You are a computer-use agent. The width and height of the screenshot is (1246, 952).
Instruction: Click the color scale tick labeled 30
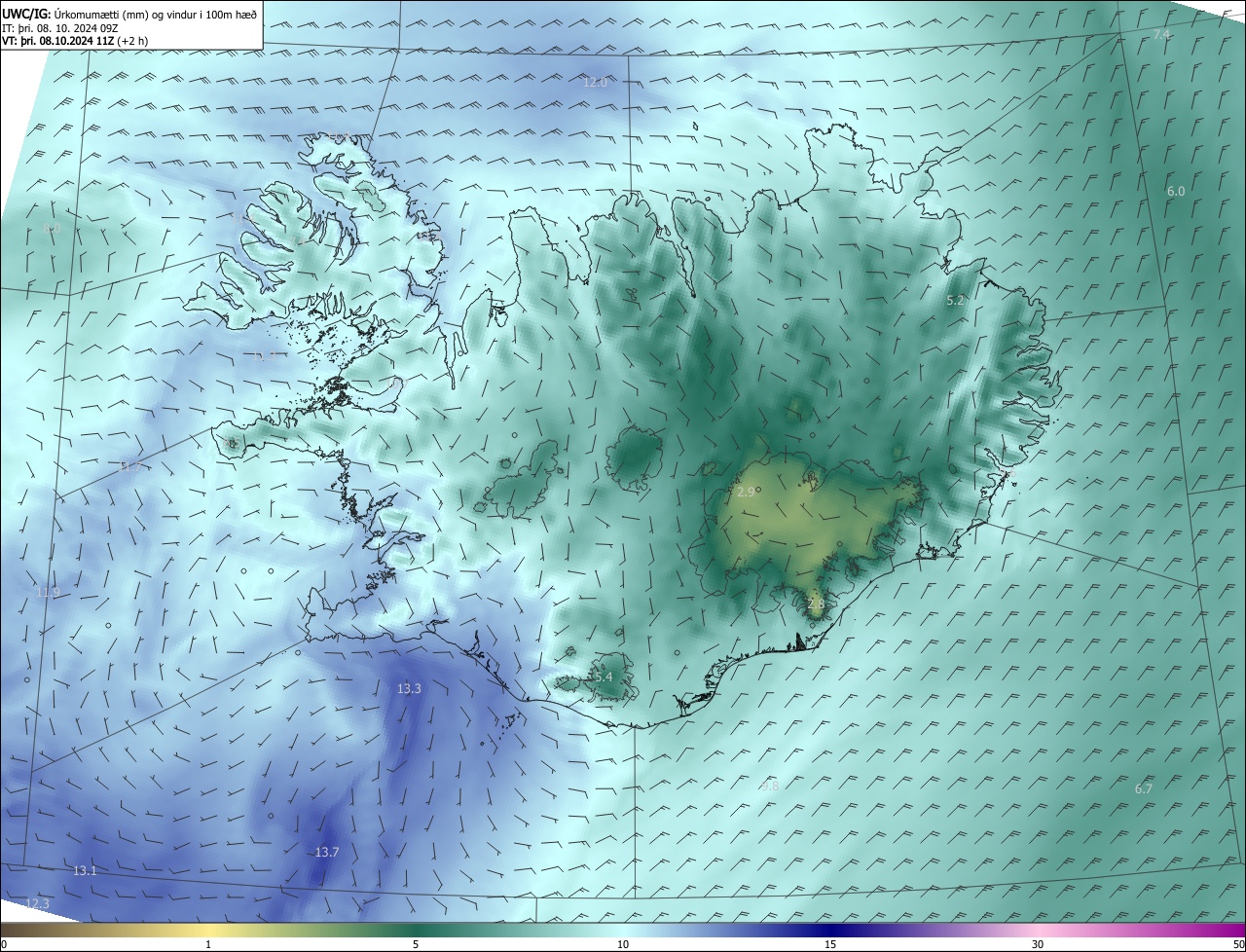(x=1038, y=944)
